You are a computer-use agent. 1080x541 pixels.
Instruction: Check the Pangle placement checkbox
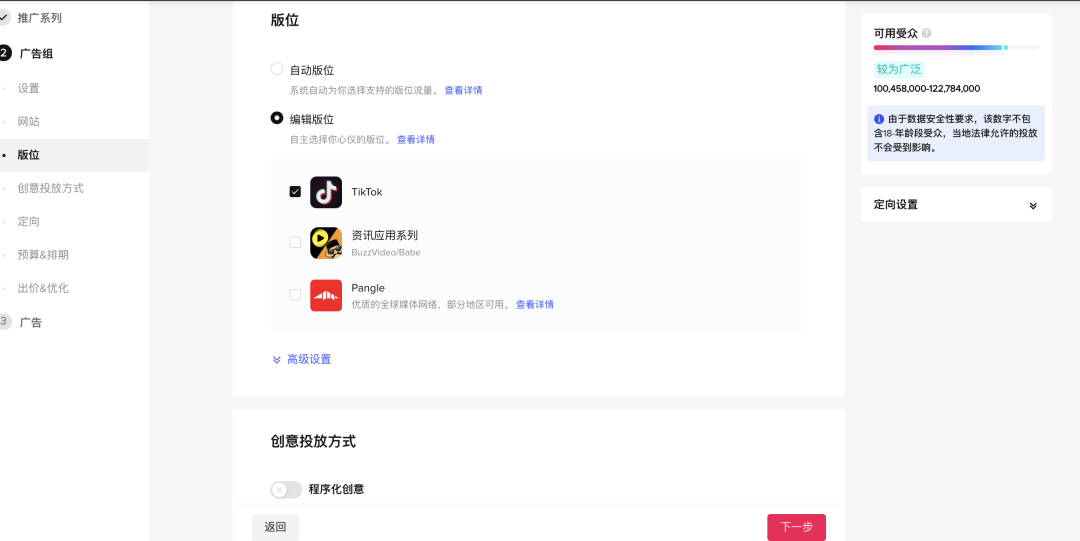point(295,295)
